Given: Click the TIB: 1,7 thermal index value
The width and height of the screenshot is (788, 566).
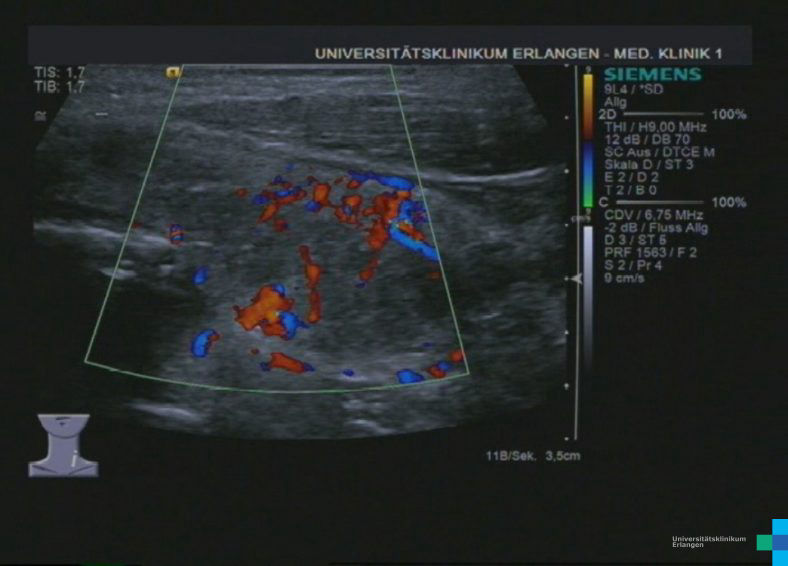Looking at the screenshot, I should tap(59, 88).
